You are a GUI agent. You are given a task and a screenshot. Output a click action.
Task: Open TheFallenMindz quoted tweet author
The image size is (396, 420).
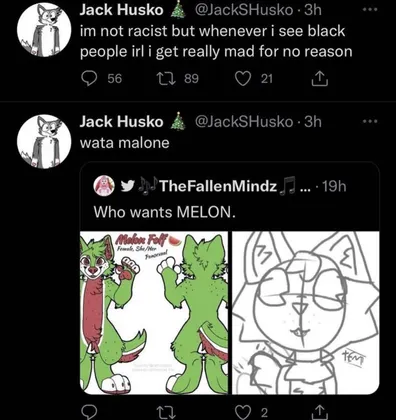pos(219,186)
